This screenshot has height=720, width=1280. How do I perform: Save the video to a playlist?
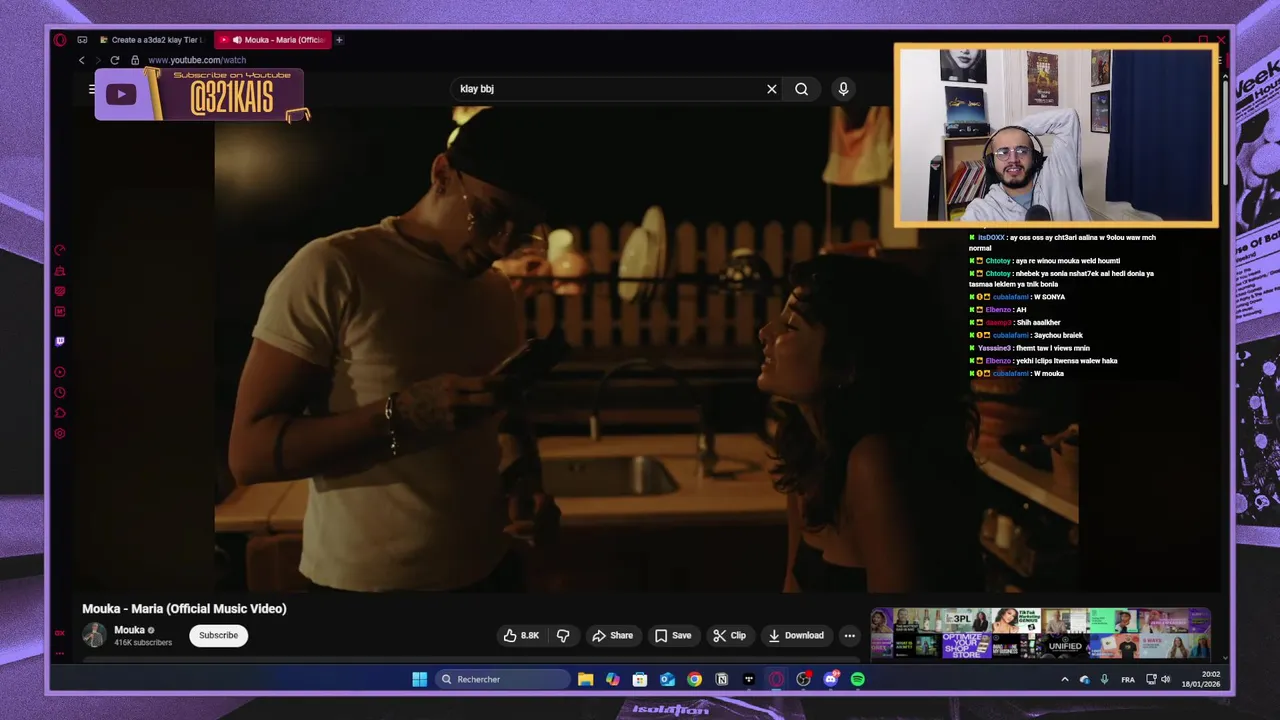673,635
